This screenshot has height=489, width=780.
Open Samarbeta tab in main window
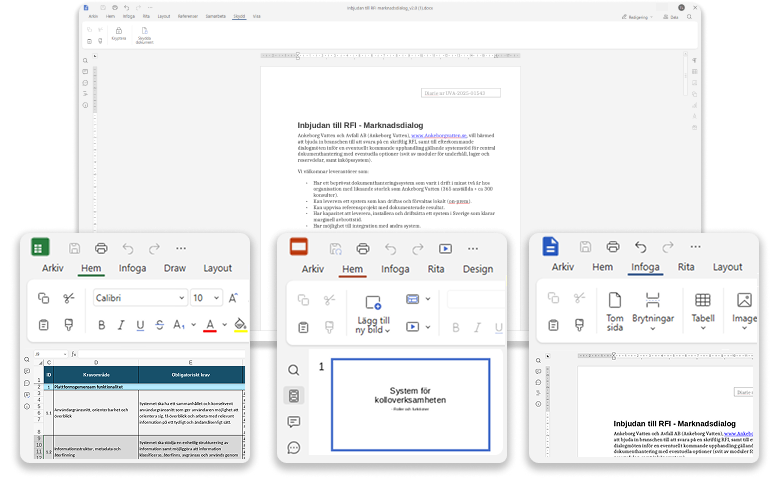[x=215, y=16]
